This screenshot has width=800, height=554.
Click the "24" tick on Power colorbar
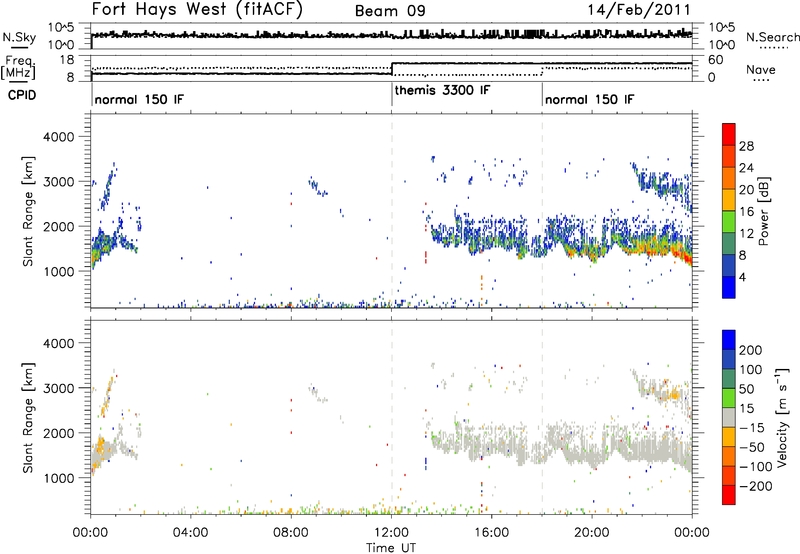pyautogui.click(x=746, y=168)
